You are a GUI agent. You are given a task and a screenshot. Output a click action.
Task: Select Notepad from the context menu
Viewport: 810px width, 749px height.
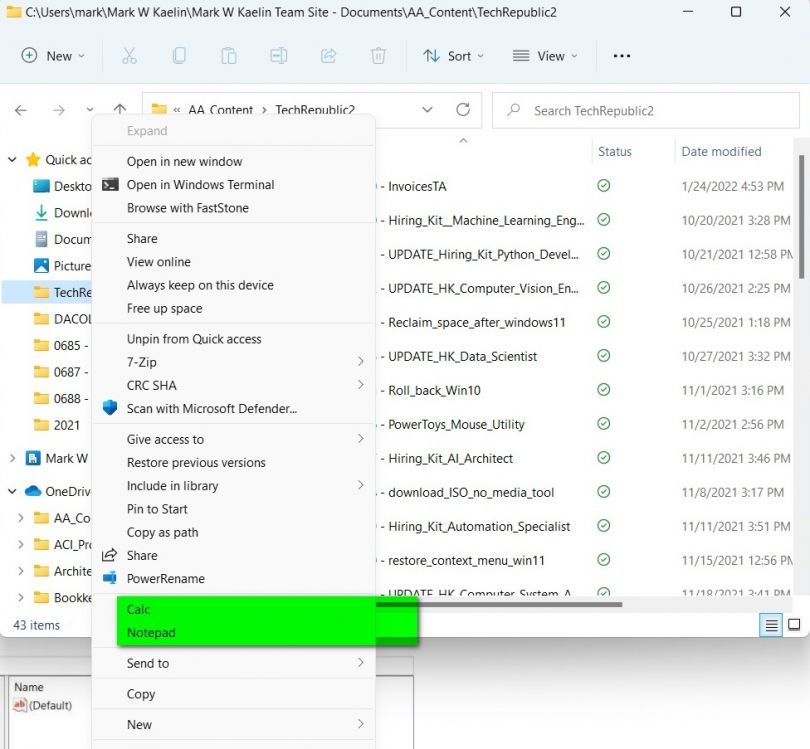click(152, 632)
